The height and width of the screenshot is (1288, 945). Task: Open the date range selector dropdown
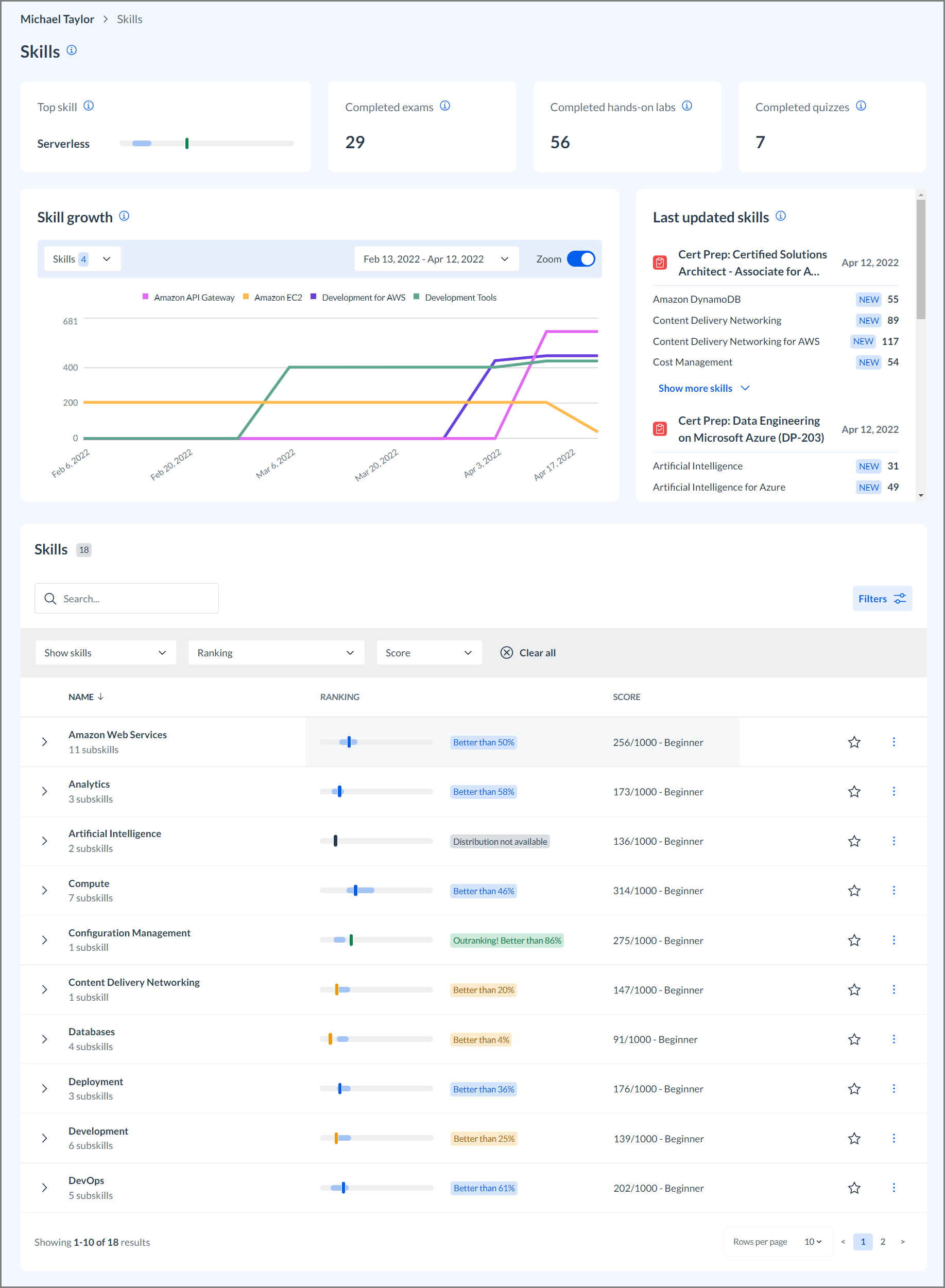437,258
